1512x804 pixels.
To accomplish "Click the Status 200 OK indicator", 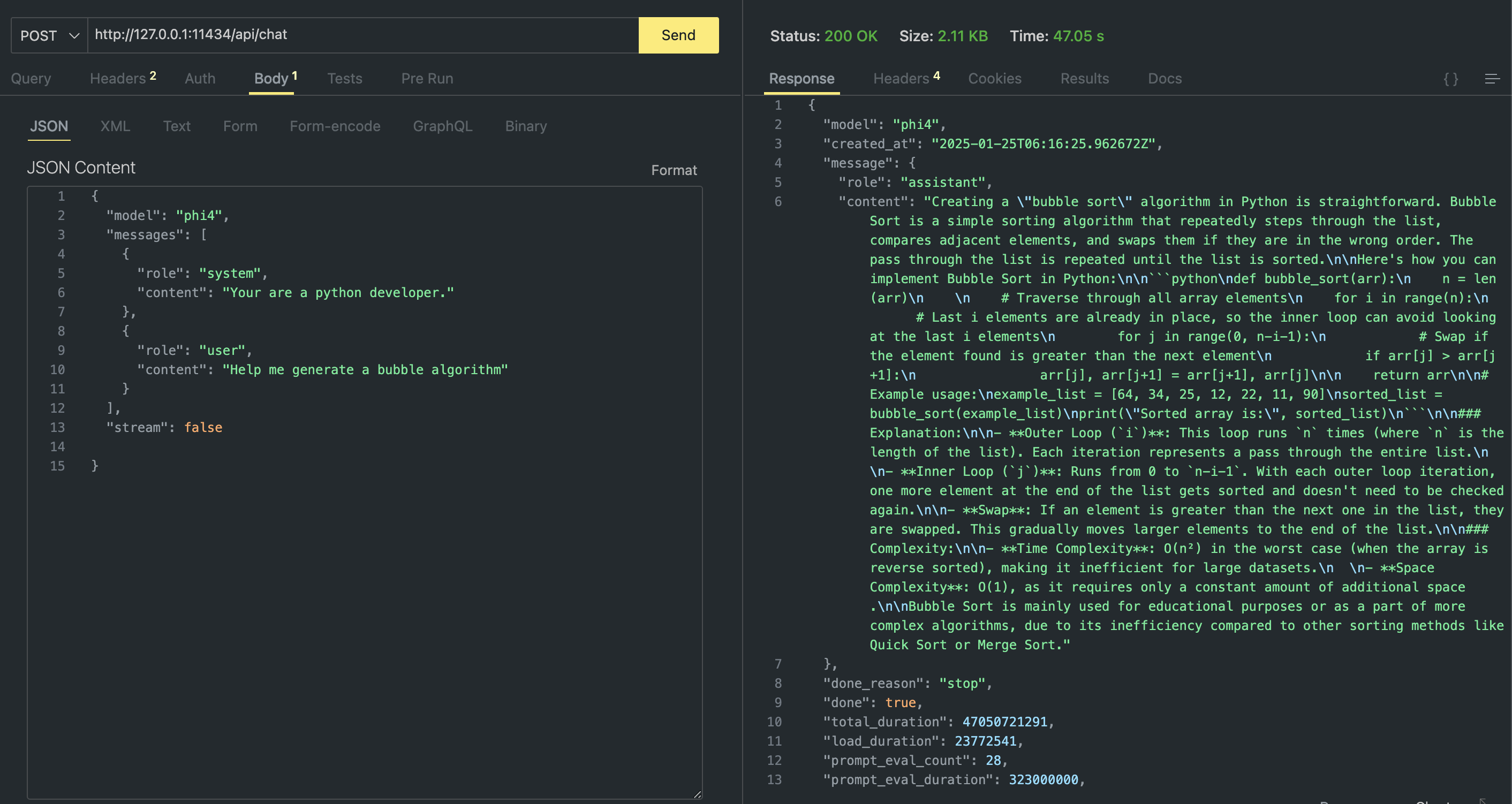I will click(x=823, y=36).
